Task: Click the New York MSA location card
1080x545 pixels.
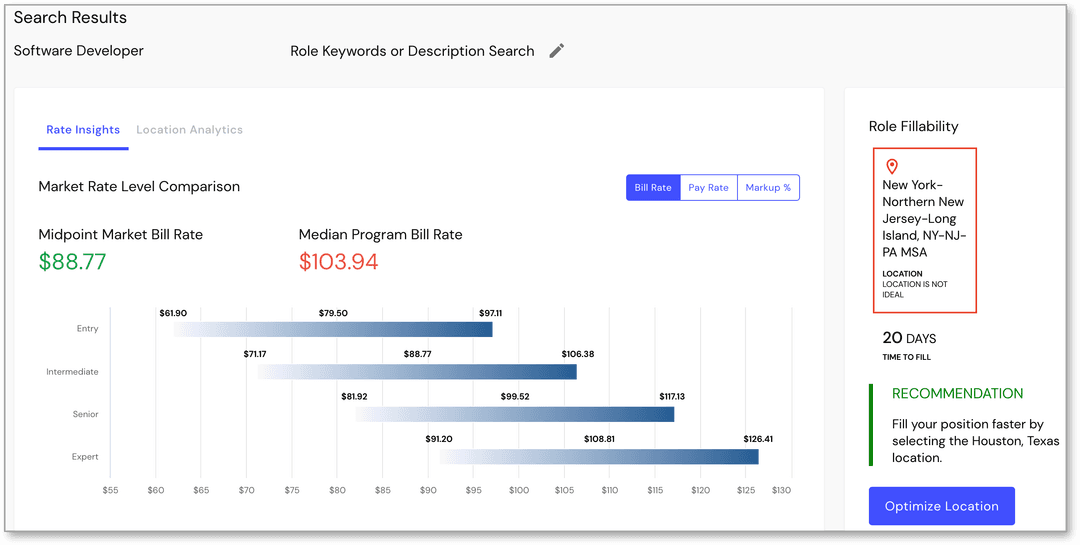Action: tap(924, 230)
